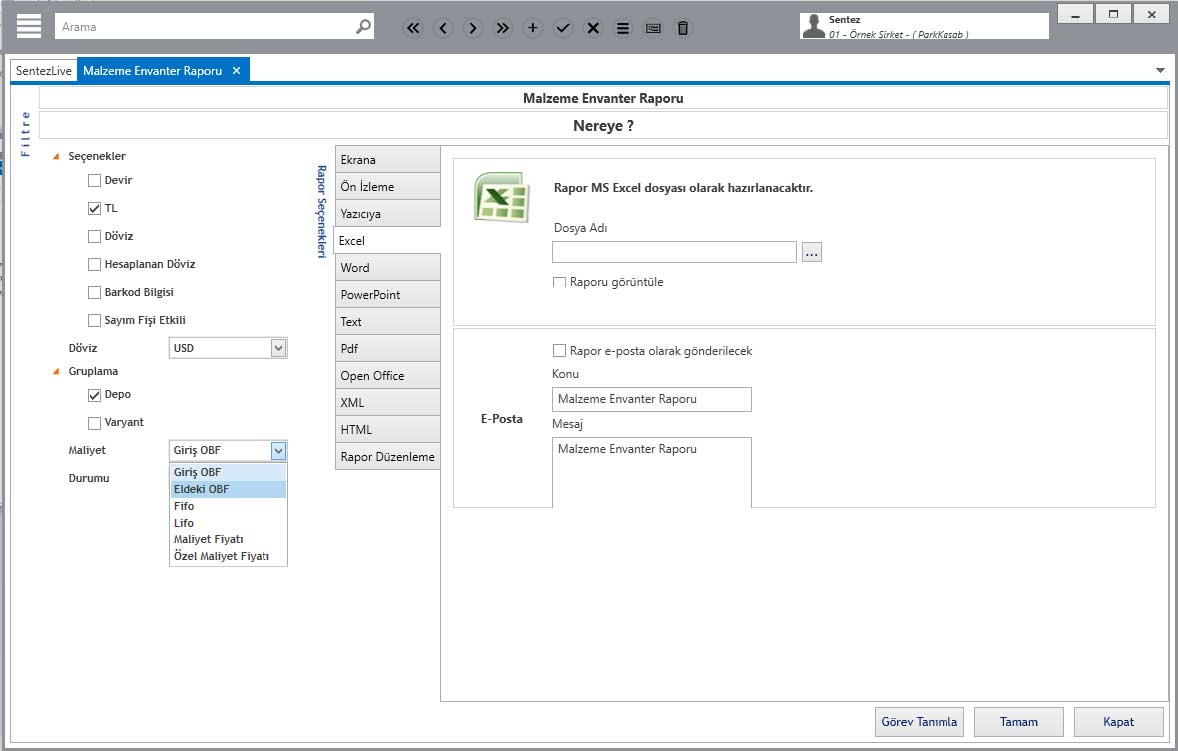Open the Döviz USD dropdown
The height and width of the screenshot is (751, 1178).
pos(278,348)
